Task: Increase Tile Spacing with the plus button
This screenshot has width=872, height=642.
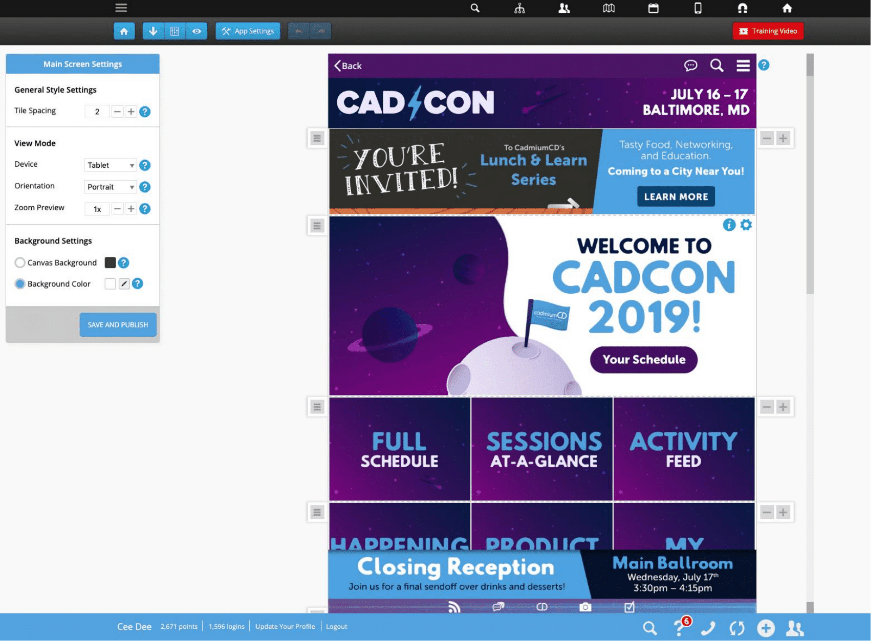Action: [131, 112]
